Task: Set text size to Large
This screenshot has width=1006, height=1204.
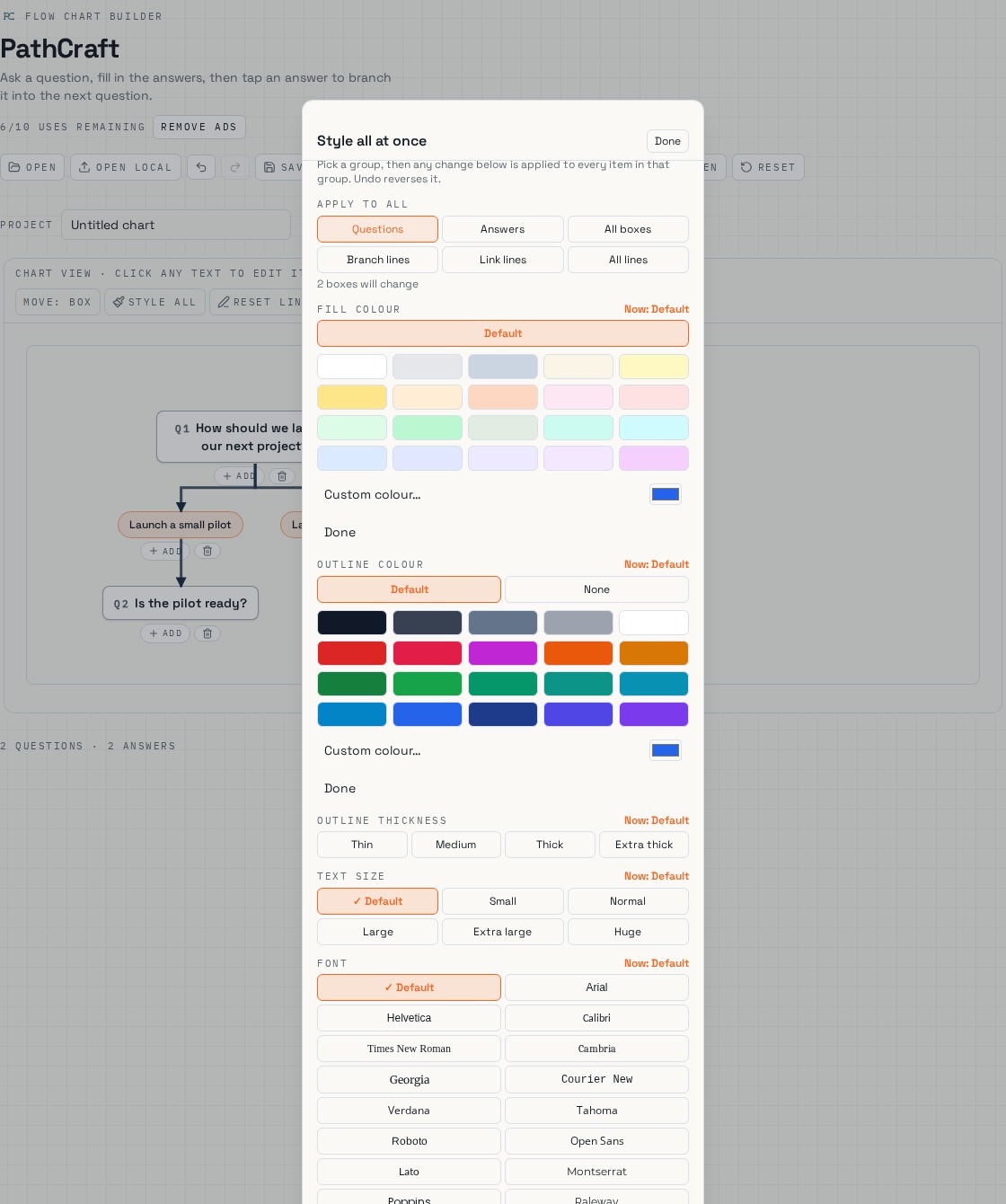Action: point(377,932)
